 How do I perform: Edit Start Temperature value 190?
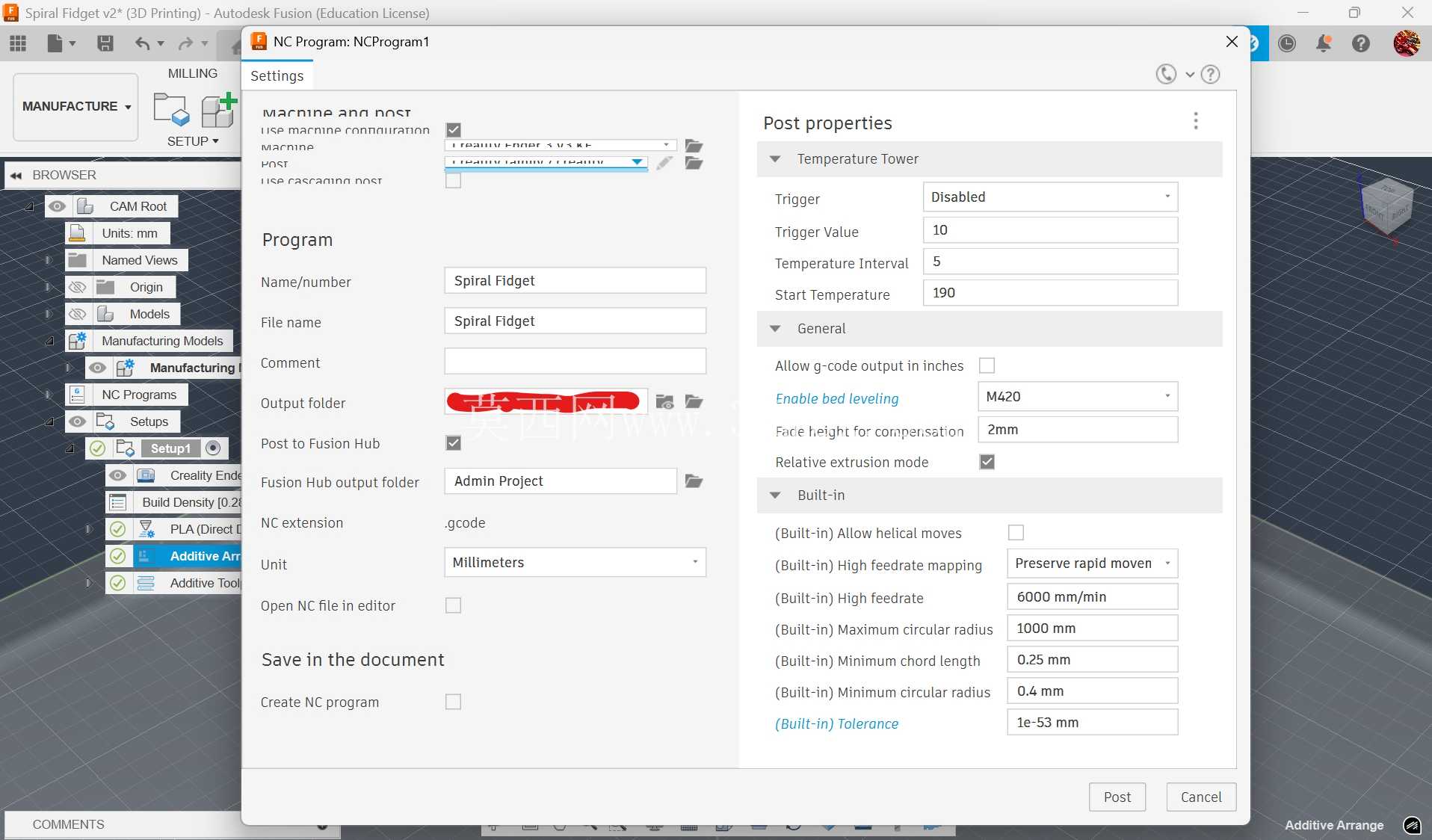[1050, 293]
